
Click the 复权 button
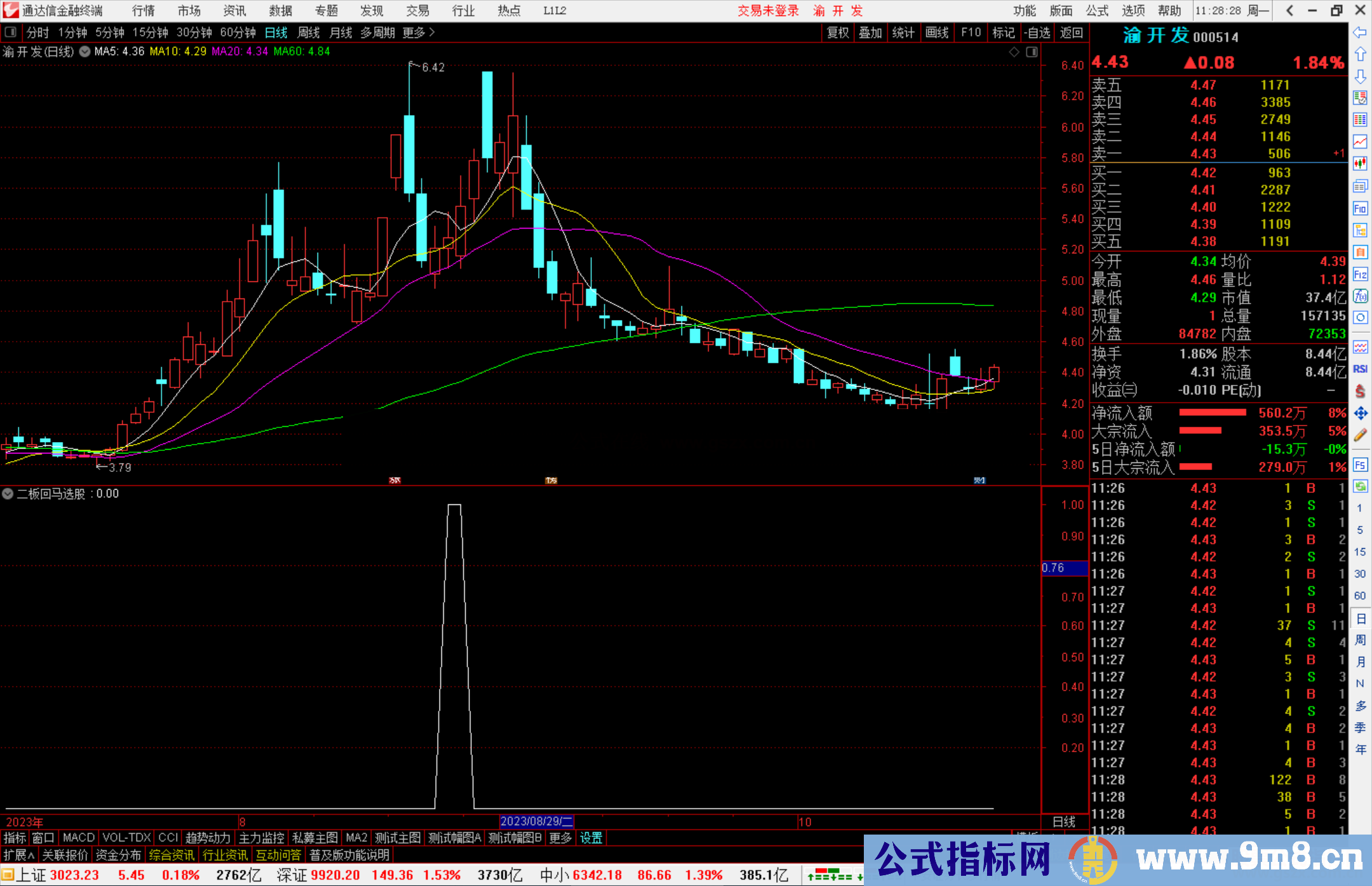838,32
